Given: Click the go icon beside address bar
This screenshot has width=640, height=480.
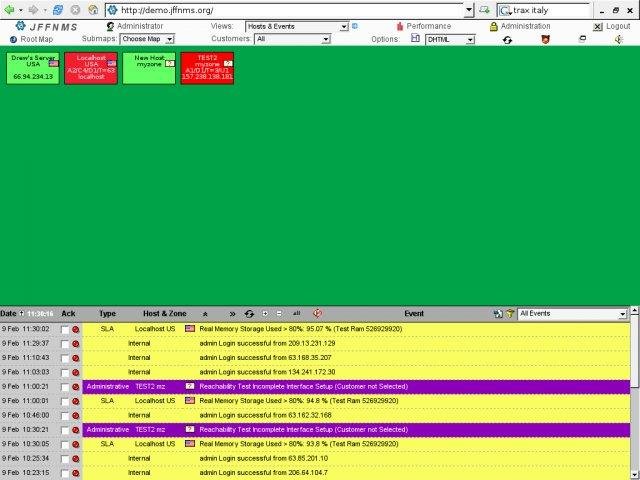Looking at the screenshot, I should click(x=484, y=9).
